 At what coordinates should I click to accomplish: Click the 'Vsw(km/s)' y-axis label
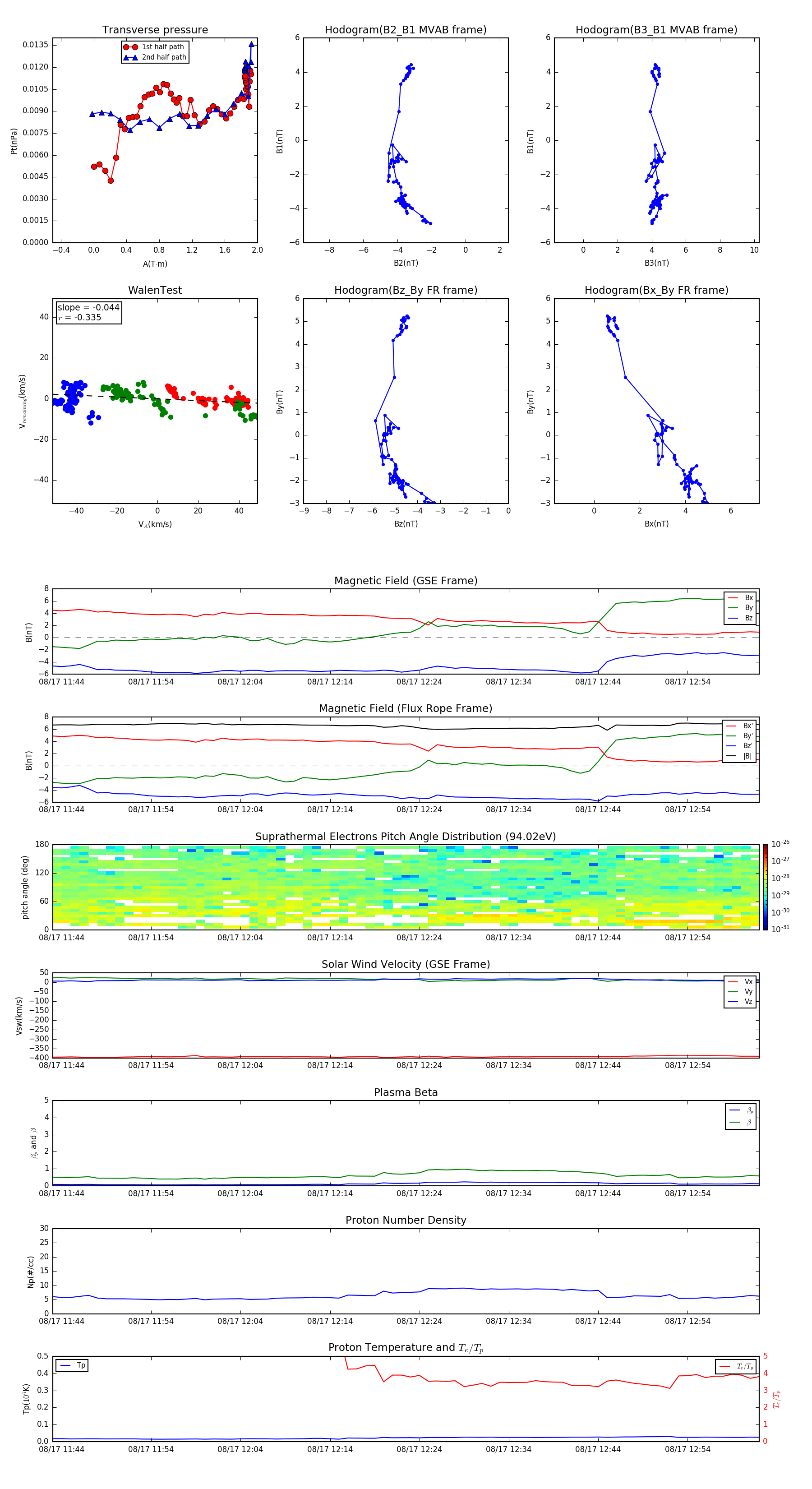tap(19, 1016)
